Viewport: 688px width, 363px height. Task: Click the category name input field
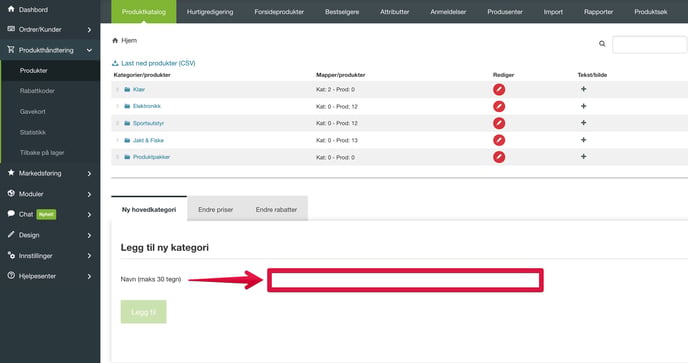click(405, 280)
